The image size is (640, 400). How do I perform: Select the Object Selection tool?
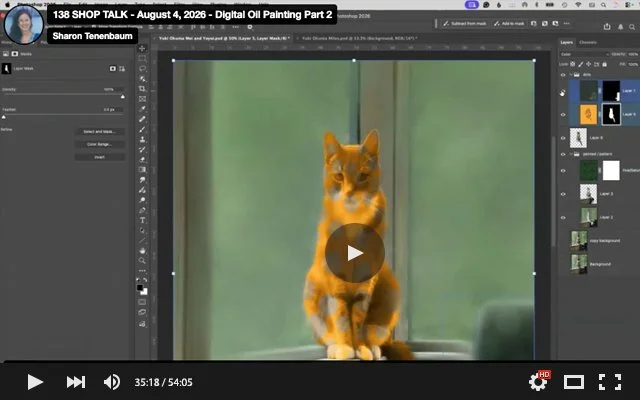point(142,79)
